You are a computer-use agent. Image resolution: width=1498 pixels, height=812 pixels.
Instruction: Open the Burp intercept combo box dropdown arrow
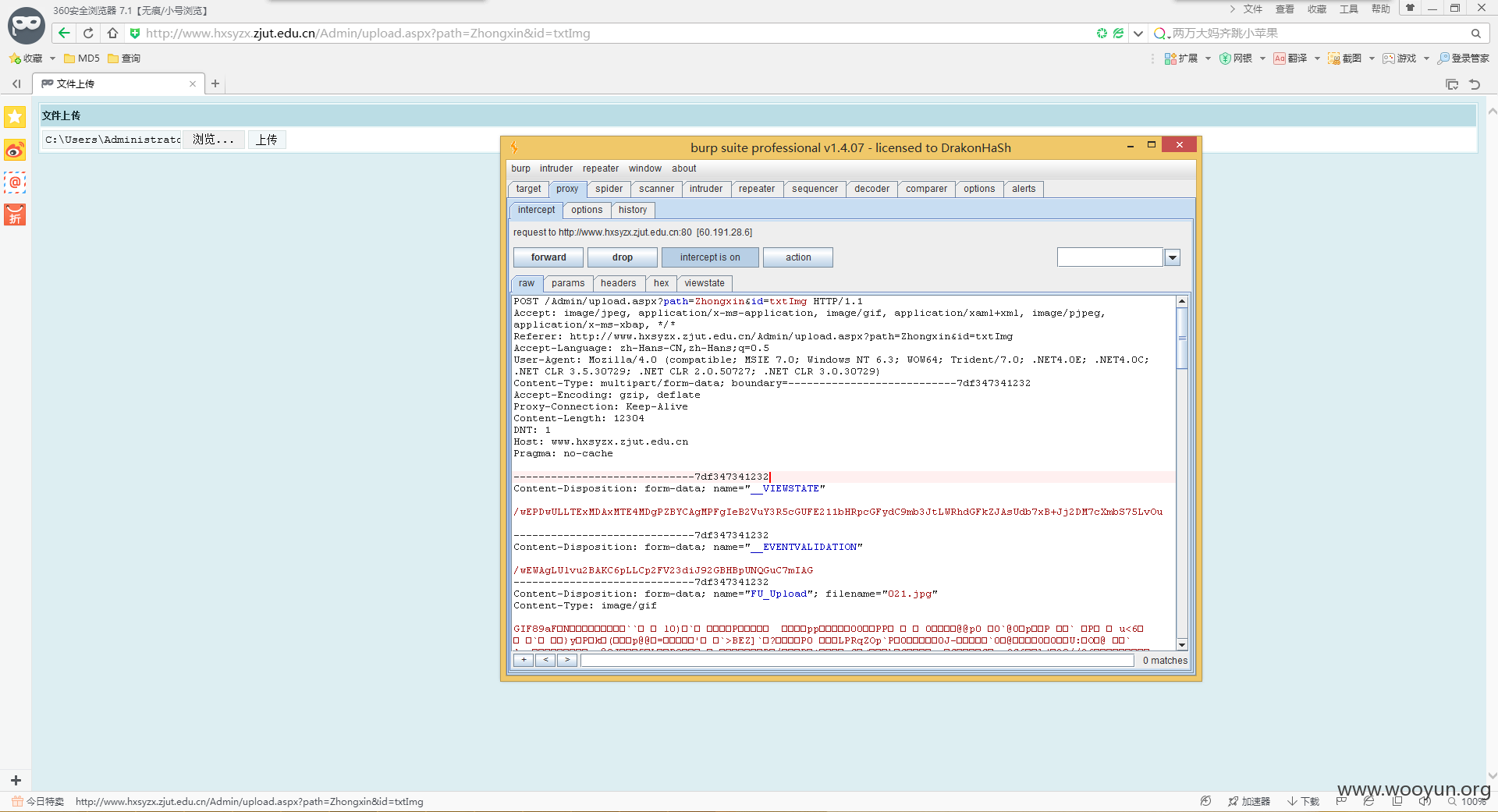(x=1172, y=257)
